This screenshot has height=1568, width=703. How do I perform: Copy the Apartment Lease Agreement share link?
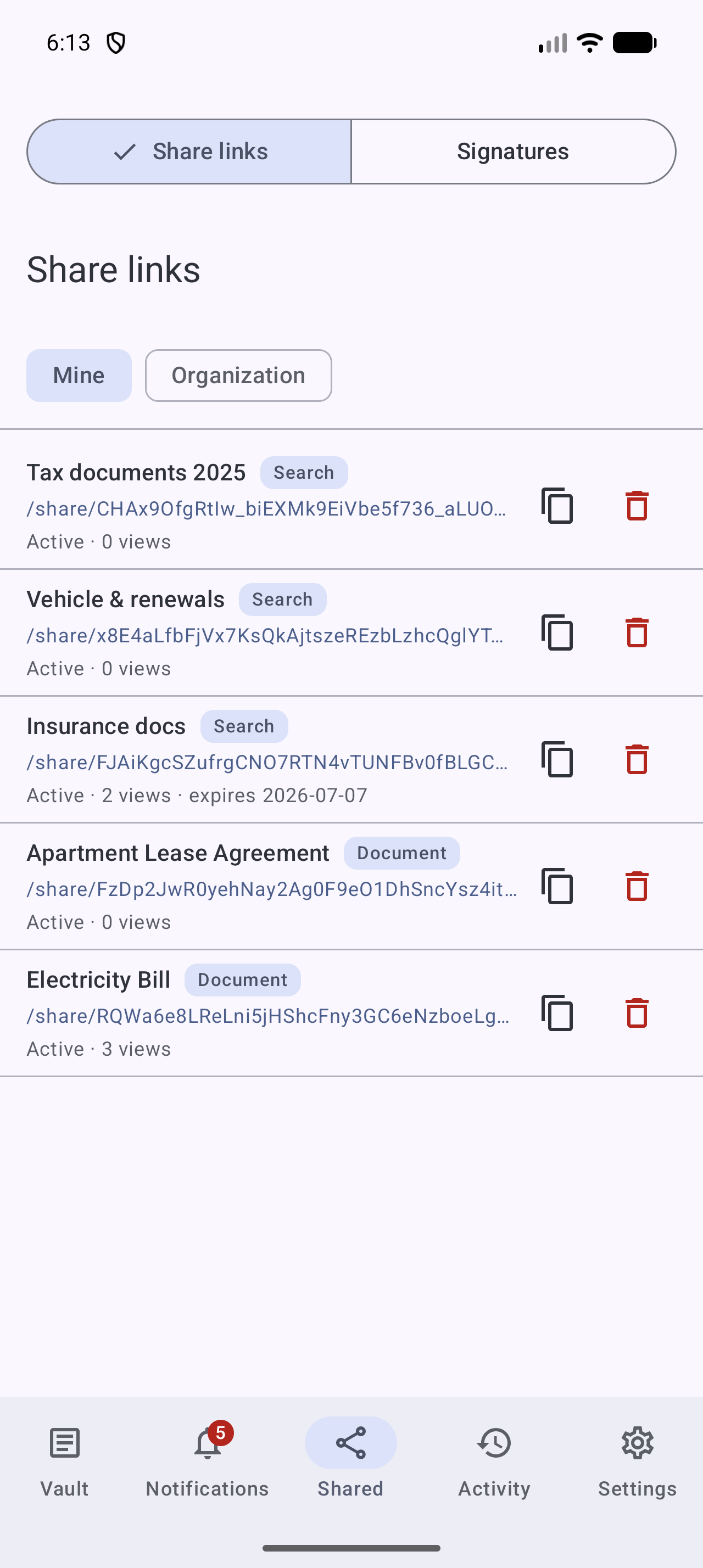tap(557, 886)
